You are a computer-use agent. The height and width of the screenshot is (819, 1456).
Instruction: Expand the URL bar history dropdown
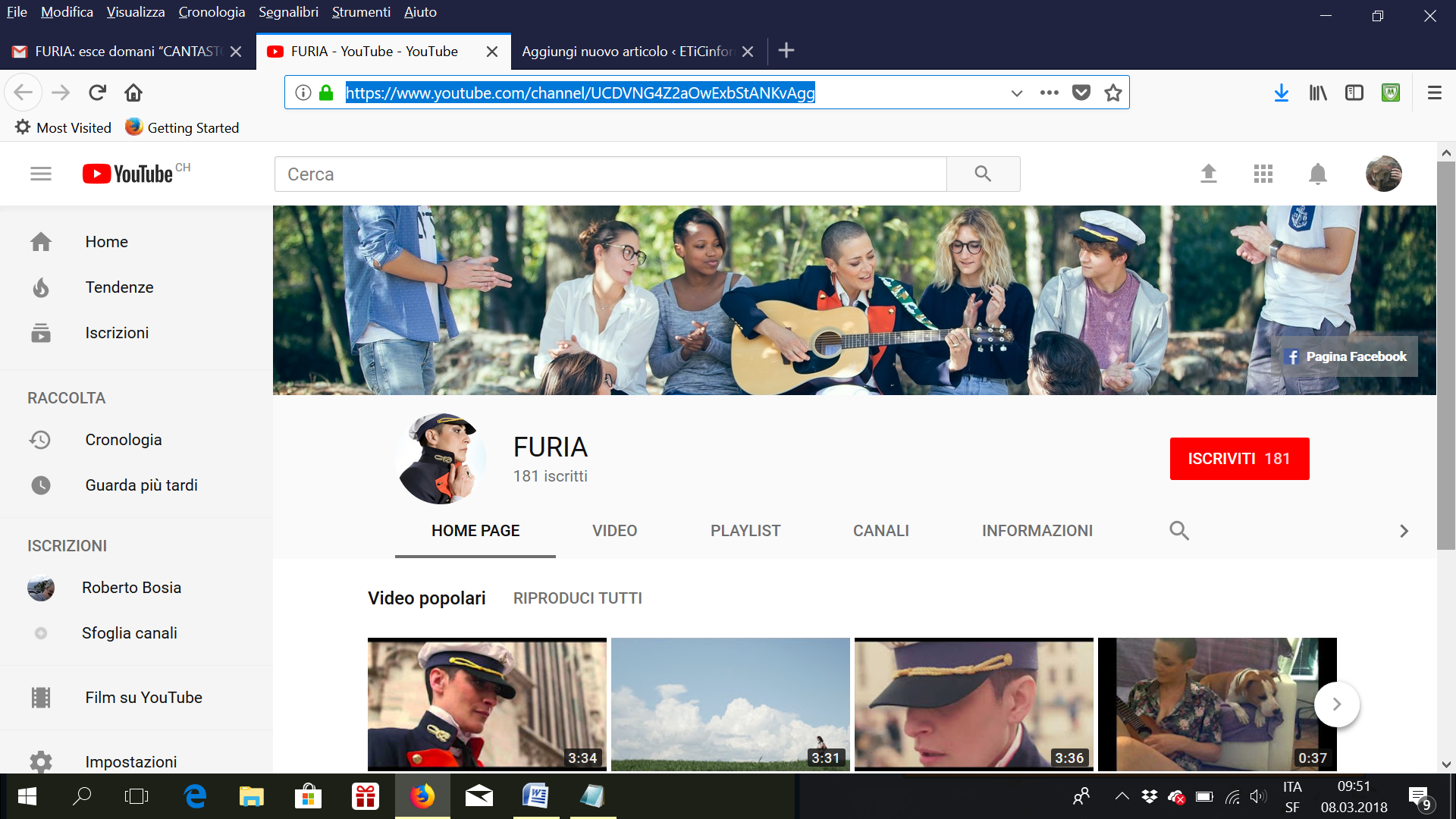click(1017, 93)
